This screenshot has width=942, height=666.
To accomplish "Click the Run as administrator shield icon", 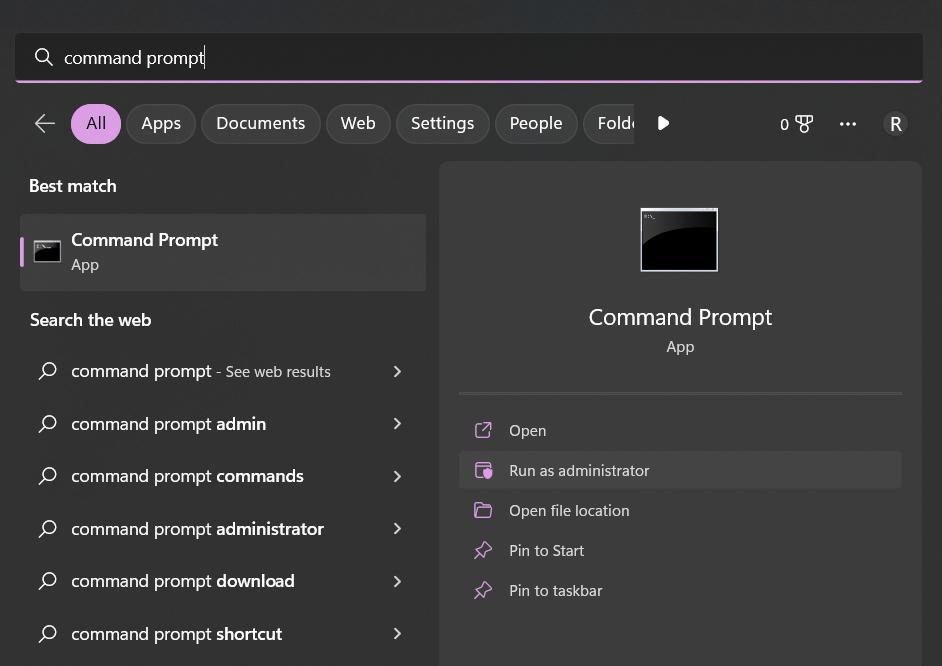I will tap(483, 470).
